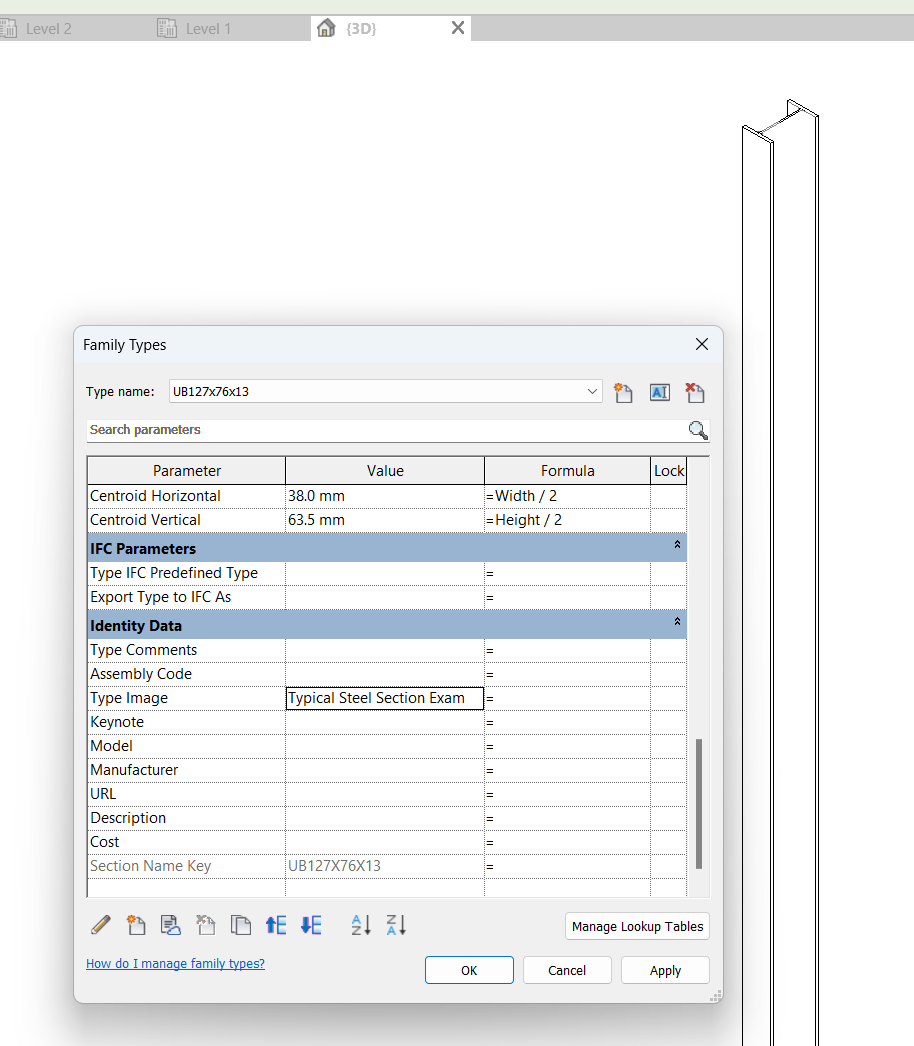
Task: Open the family types help link
Action: tap(175, 963)
